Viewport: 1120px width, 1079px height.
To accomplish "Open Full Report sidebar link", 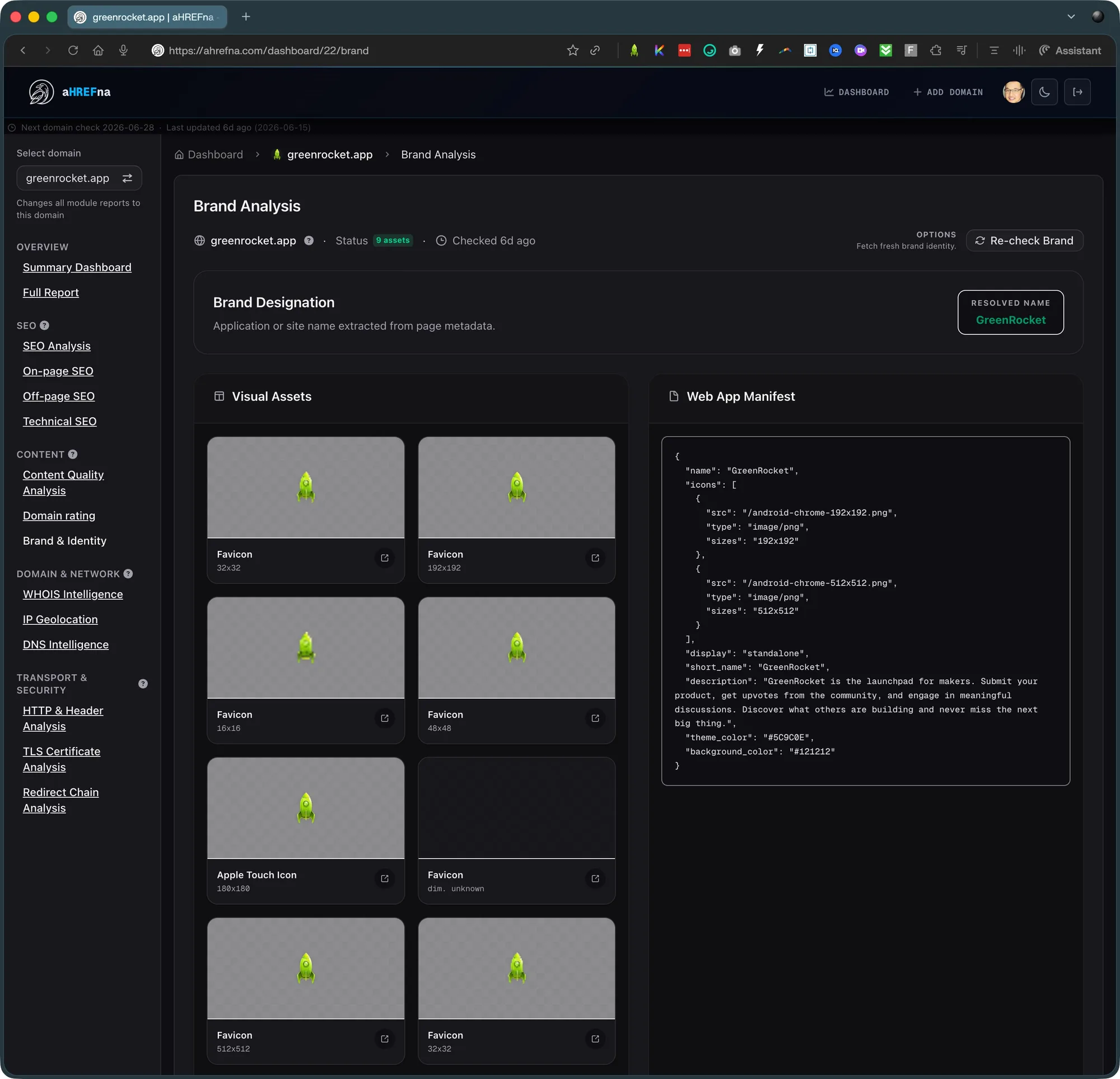I will pos(51,293).
